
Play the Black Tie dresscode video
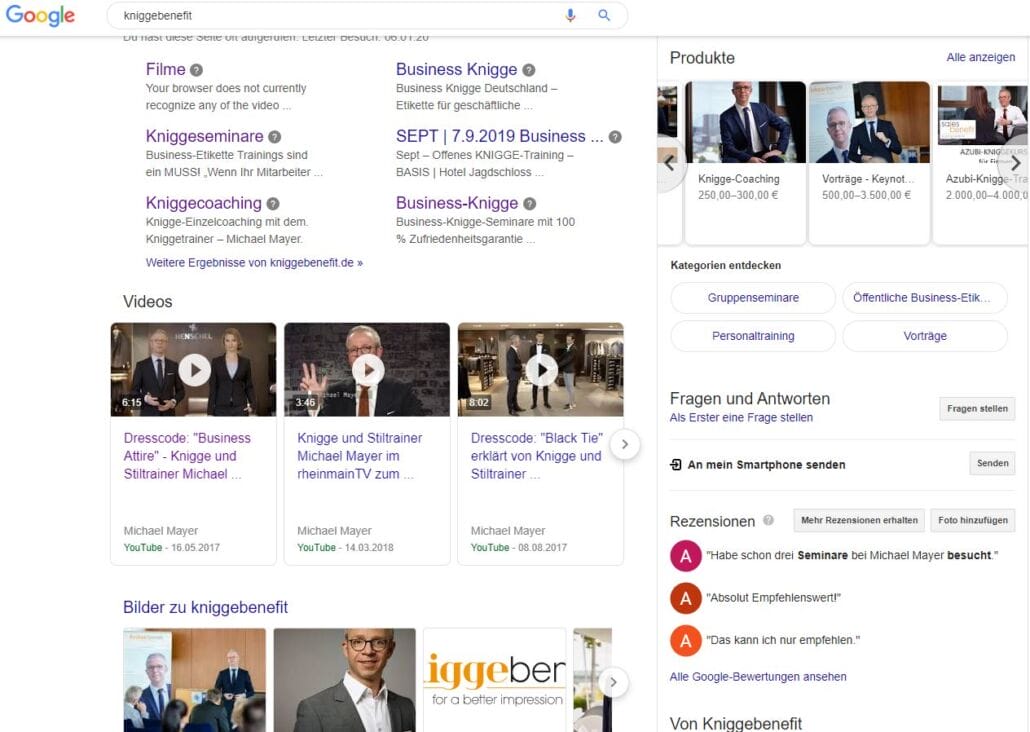tap(541, 369)
